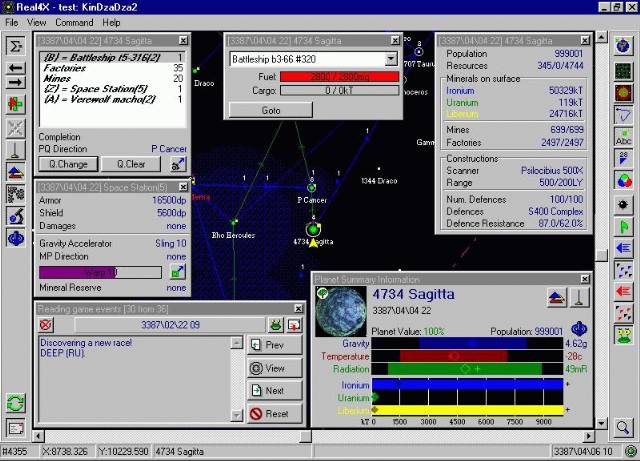
Task: Select Battleship t5-316(2) queue row
Action: [x=113, y=58]
